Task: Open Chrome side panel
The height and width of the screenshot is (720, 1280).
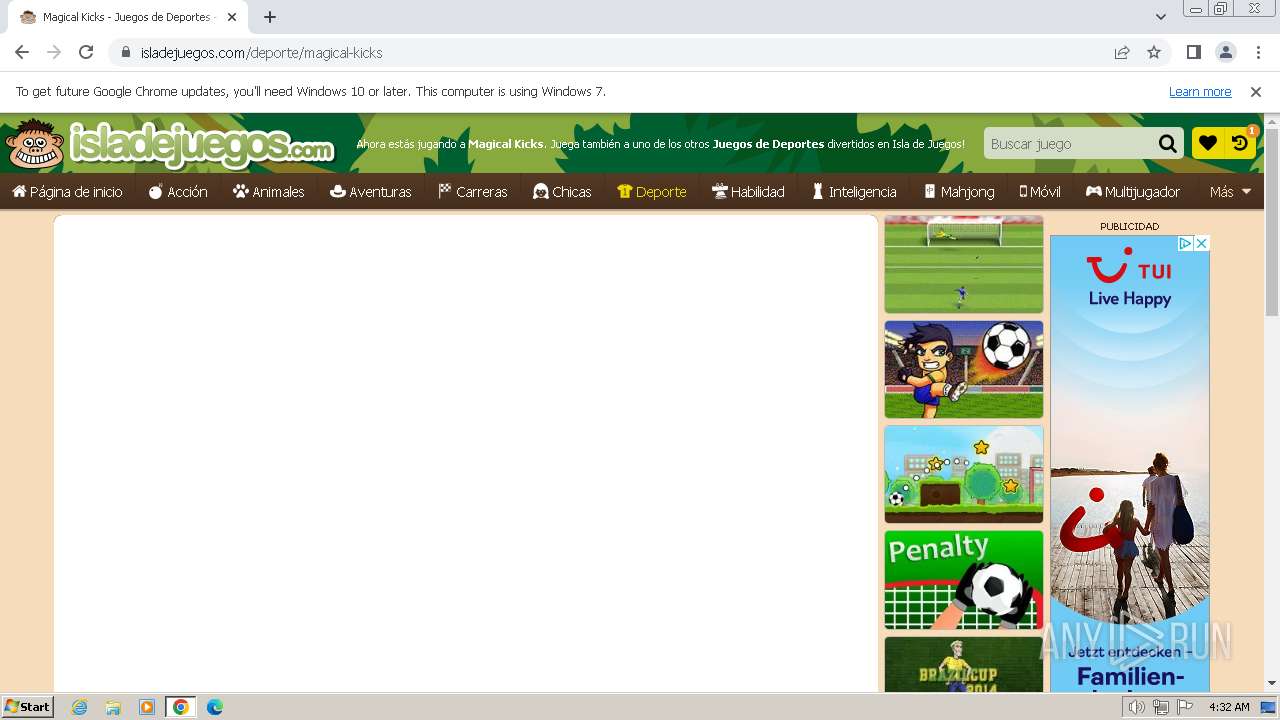Action: tap(1194, 52)
